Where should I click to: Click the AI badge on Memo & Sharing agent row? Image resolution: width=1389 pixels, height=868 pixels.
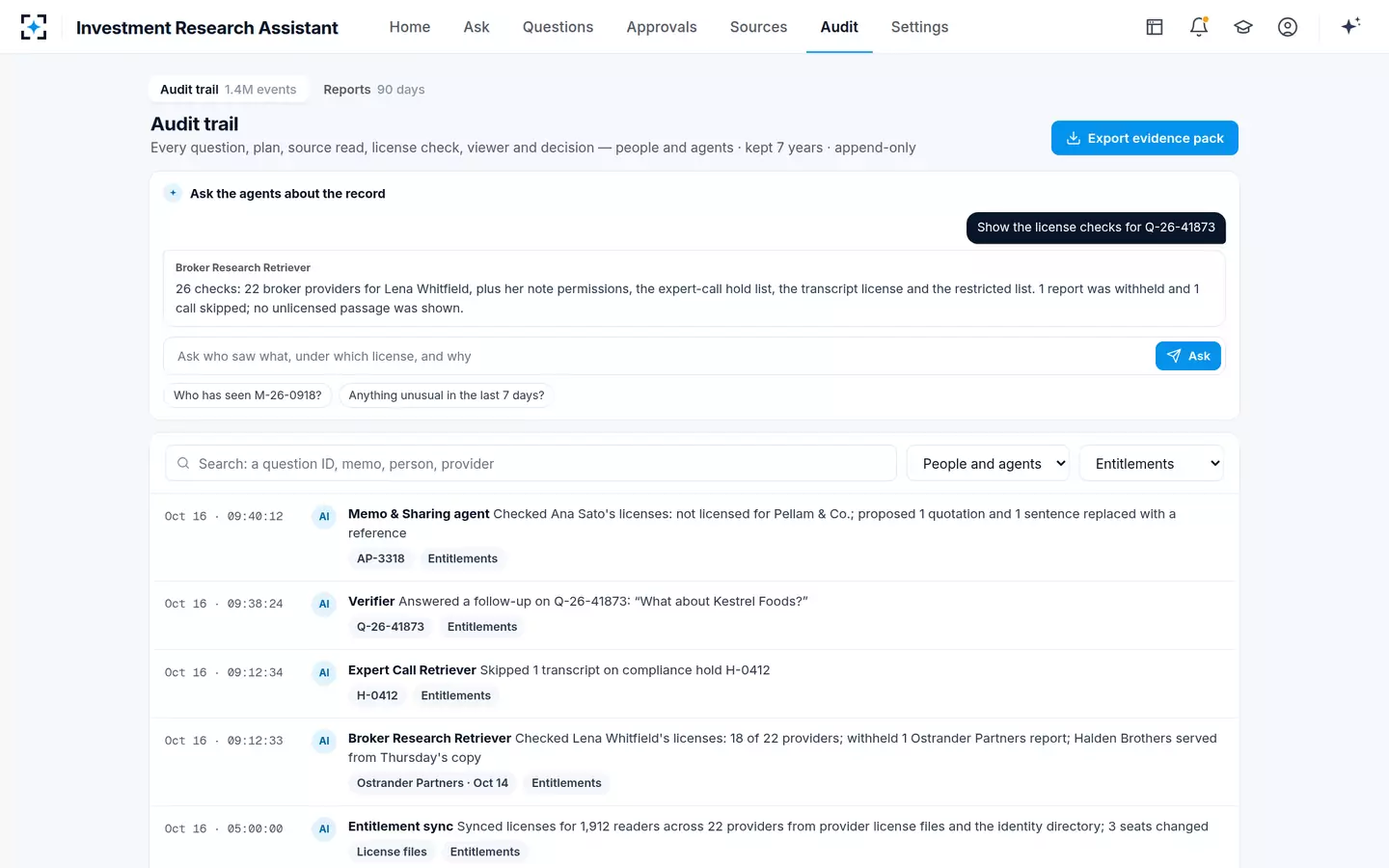pos(324,516)
